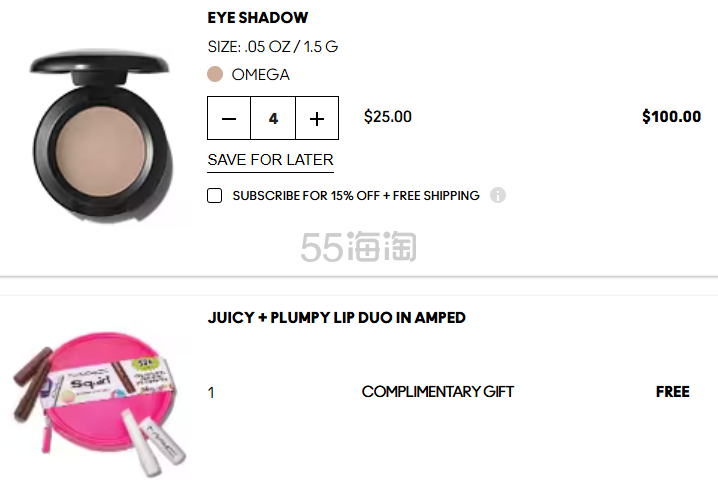Click the Complimentary Gift label
718x493 pixels.
(x=437, y=392)
